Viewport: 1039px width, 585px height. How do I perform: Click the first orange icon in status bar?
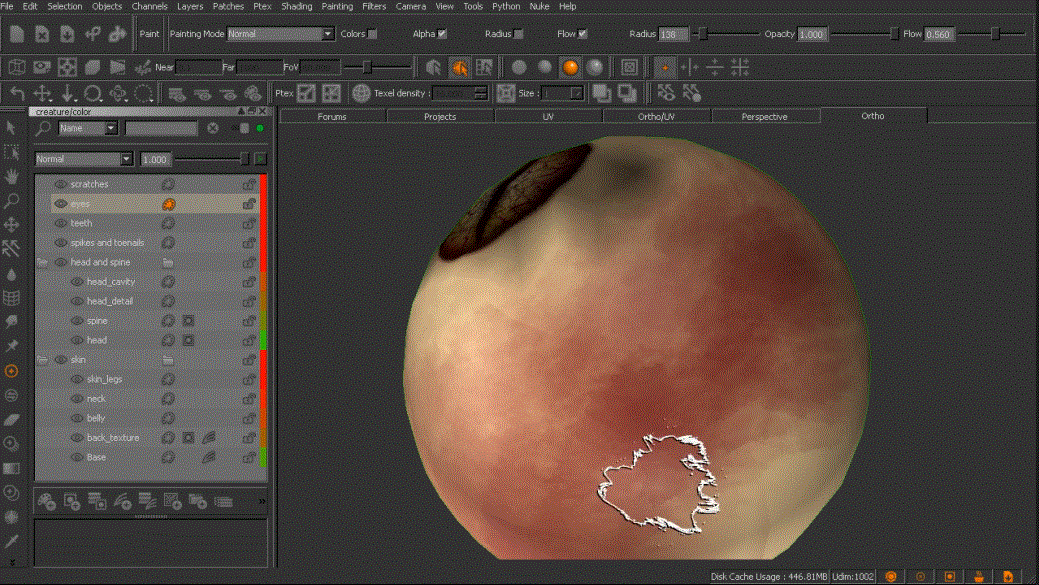(x=891, y=576)
